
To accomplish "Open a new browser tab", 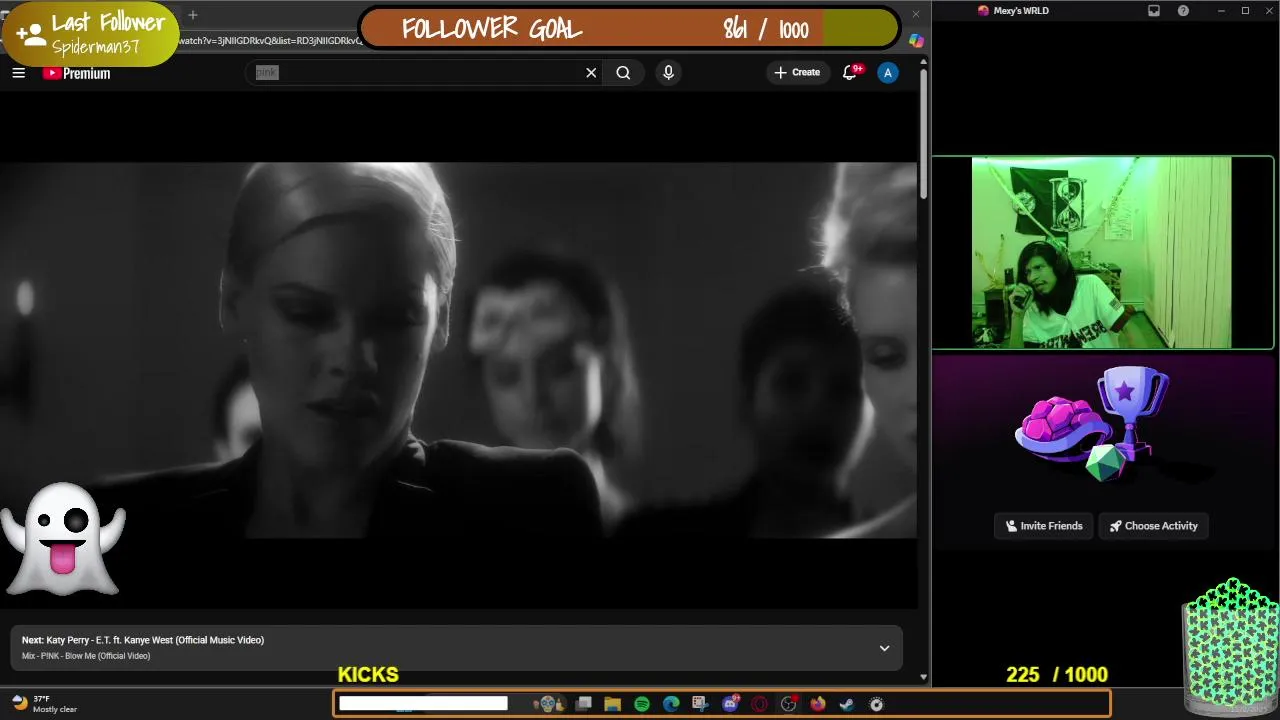I will click(193, 15).
